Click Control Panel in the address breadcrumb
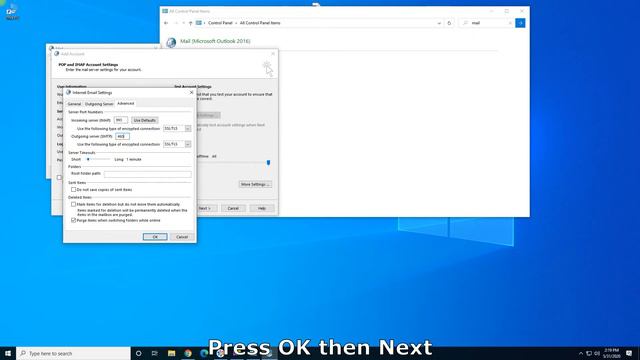Viewport: 640px width, 360px height. [220, 23]
